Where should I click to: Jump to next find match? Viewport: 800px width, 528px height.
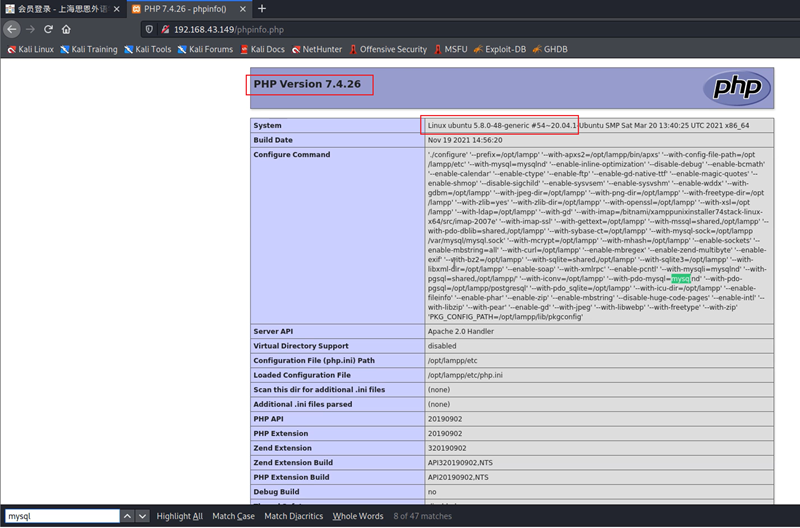pos(143,516)
